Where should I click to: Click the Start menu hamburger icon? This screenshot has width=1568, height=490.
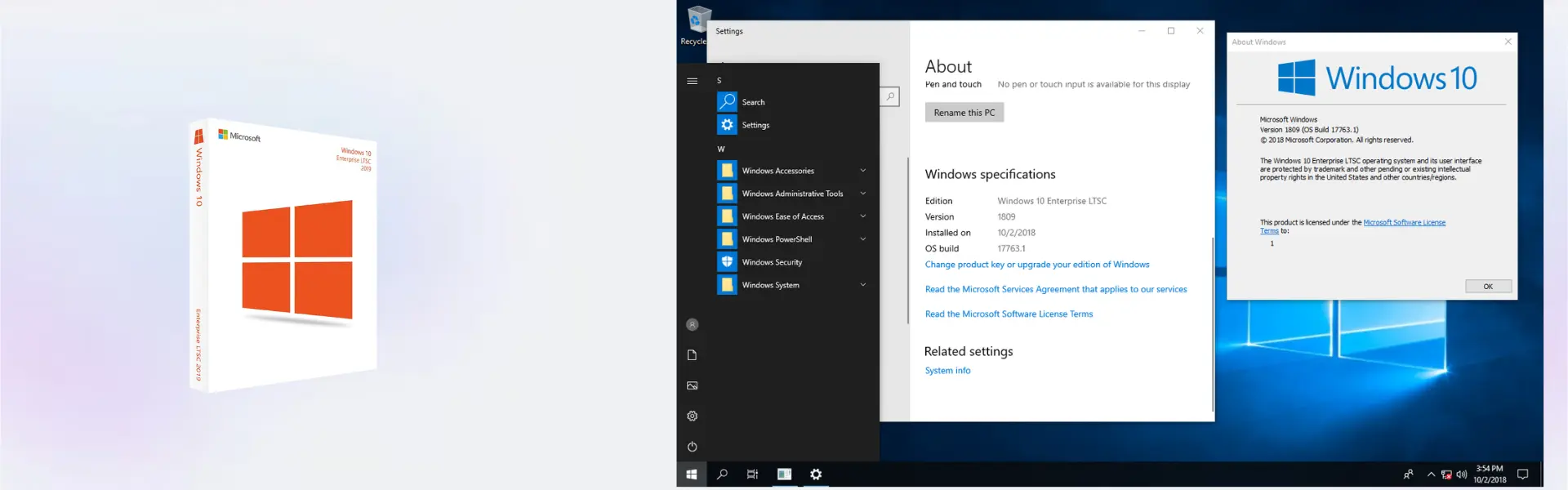pyautogui.click(x=693, y=81)
